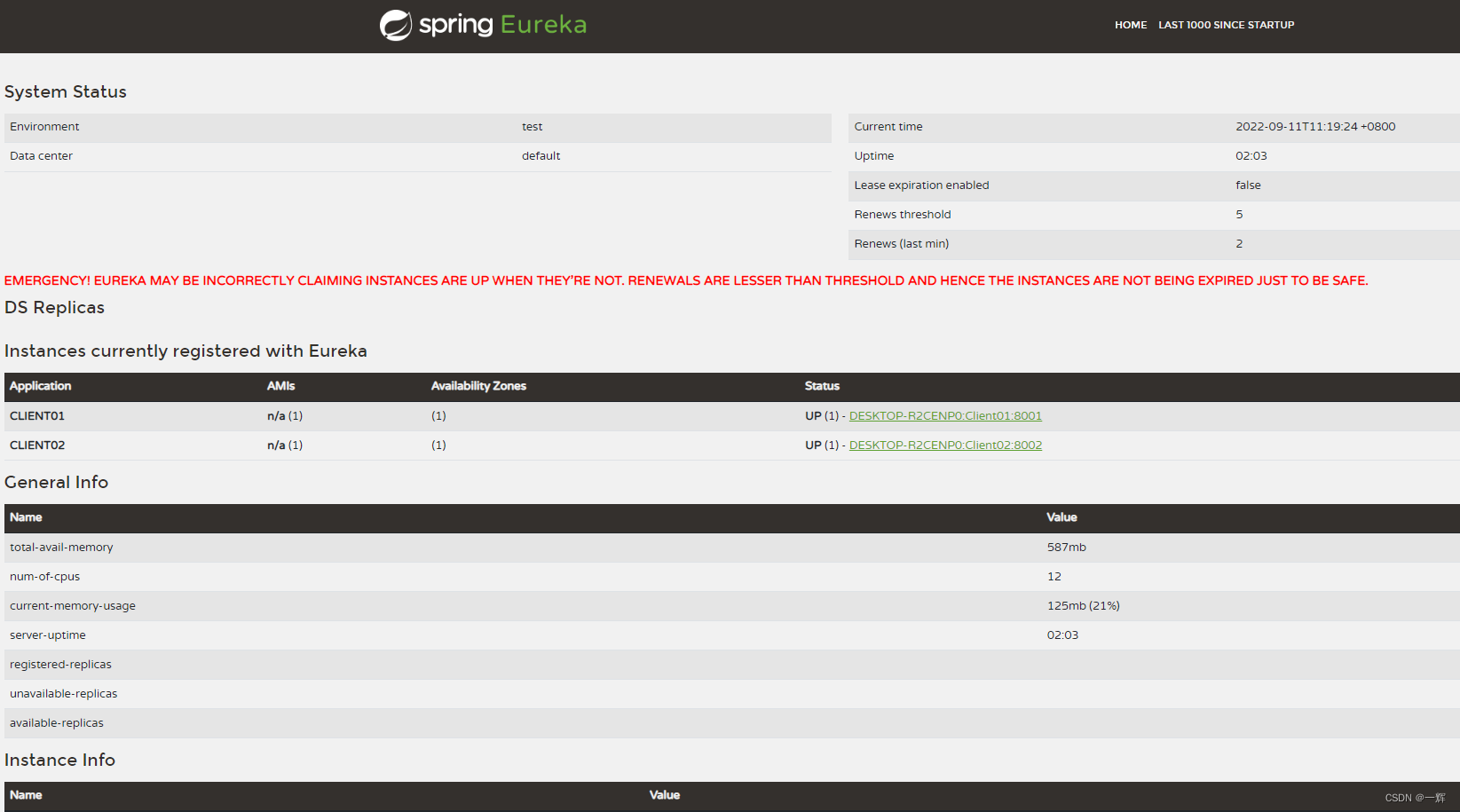Click the Renews (last min) label
Screen dimensions: 1460x812
[902, 244]
